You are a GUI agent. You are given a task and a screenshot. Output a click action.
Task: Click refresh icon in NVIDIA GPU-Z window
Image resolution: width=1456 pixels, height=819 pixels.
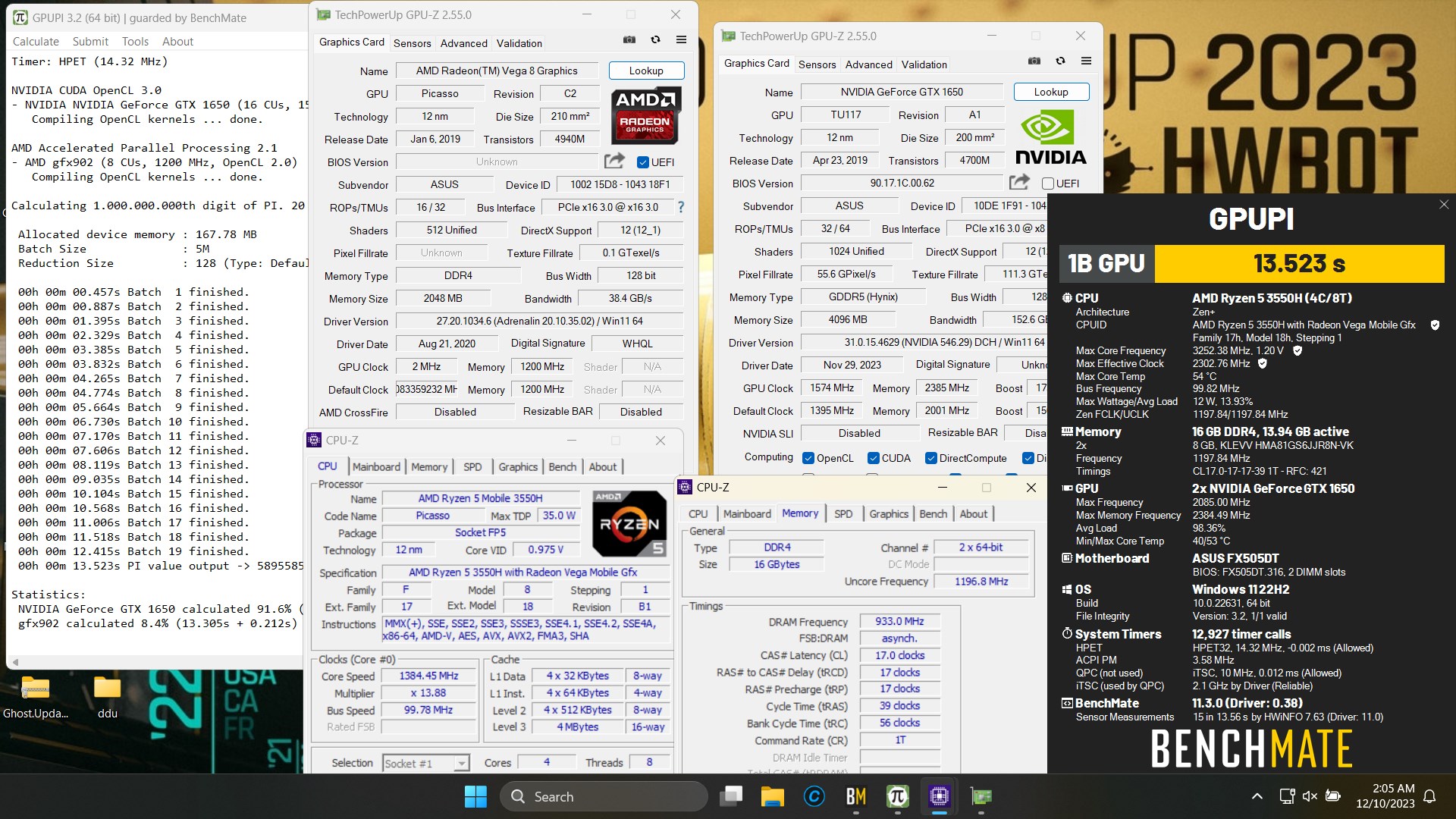[x=1060, y=61]
